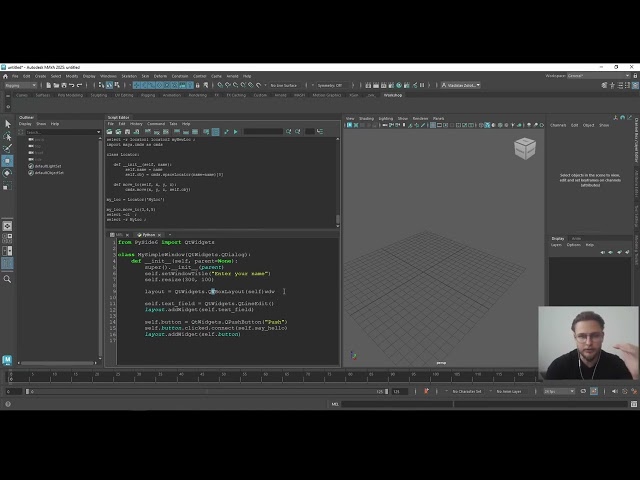640x480 pixels.
Task: Open the 24 fps frame rate dropdown
Action: point(559,391)
